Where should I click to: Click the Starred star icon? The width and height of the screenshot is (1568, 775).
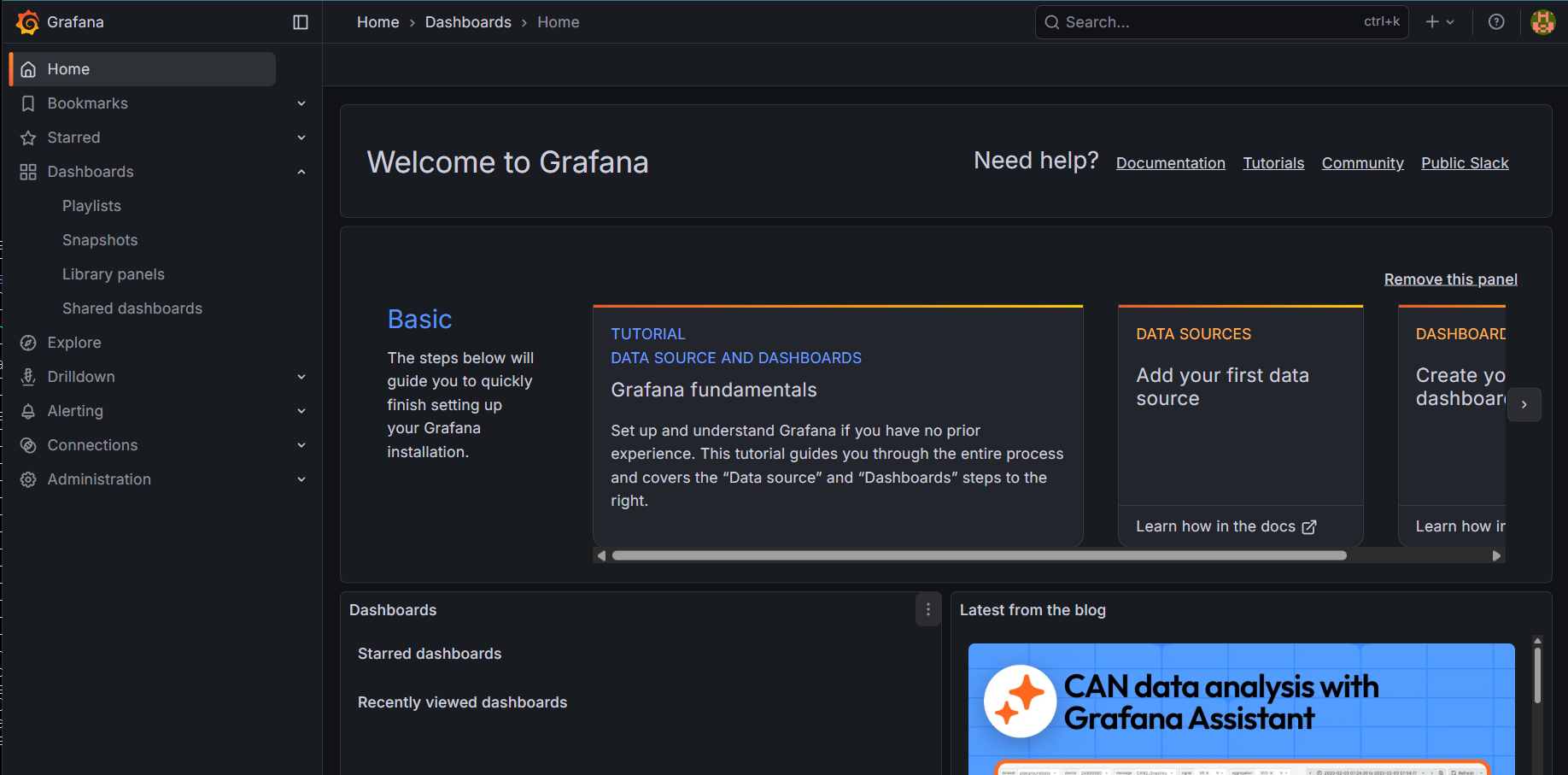tap(28, 138)
